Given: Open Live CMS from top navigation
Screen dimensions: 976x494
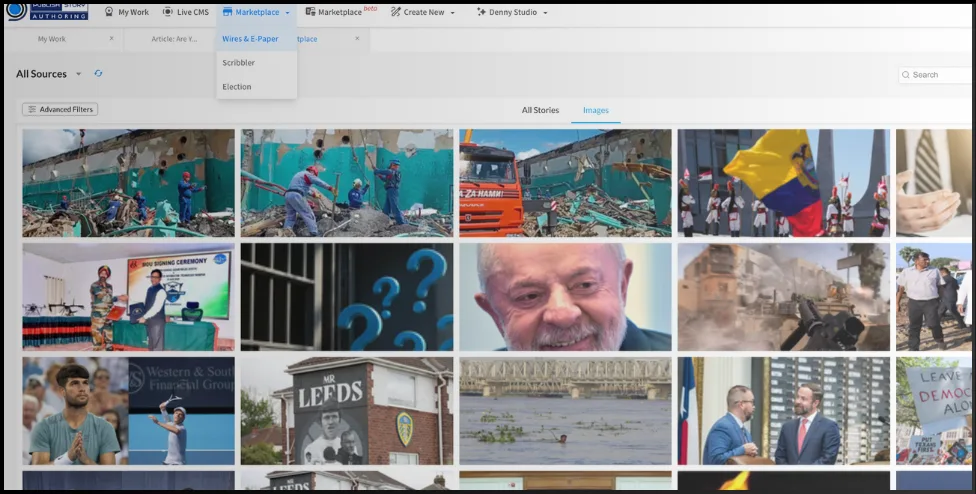Looking at the screenshot, I should pyautogui.click(x=186, y=12).
